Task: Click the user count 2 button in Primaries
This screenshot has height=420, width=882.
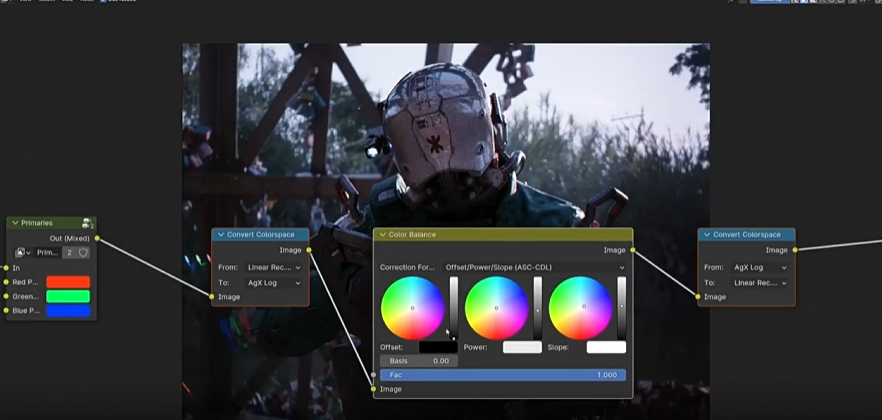Action: (x=69, y=253)
